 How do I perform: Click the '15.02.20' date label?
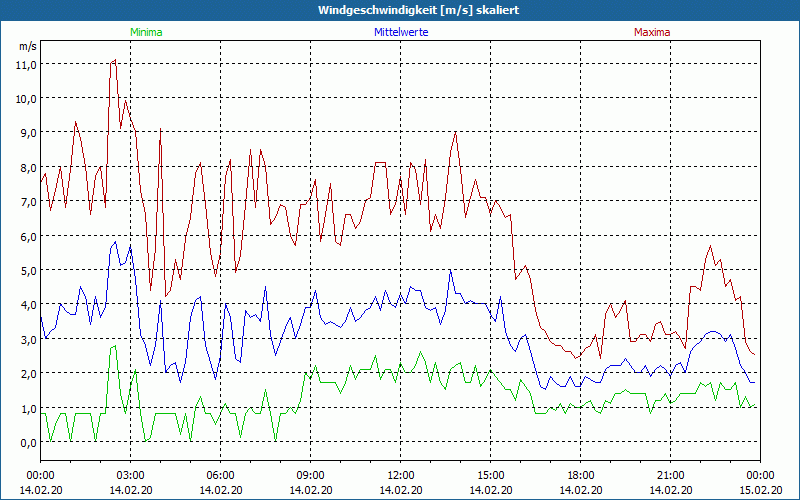tap(760, 490)
